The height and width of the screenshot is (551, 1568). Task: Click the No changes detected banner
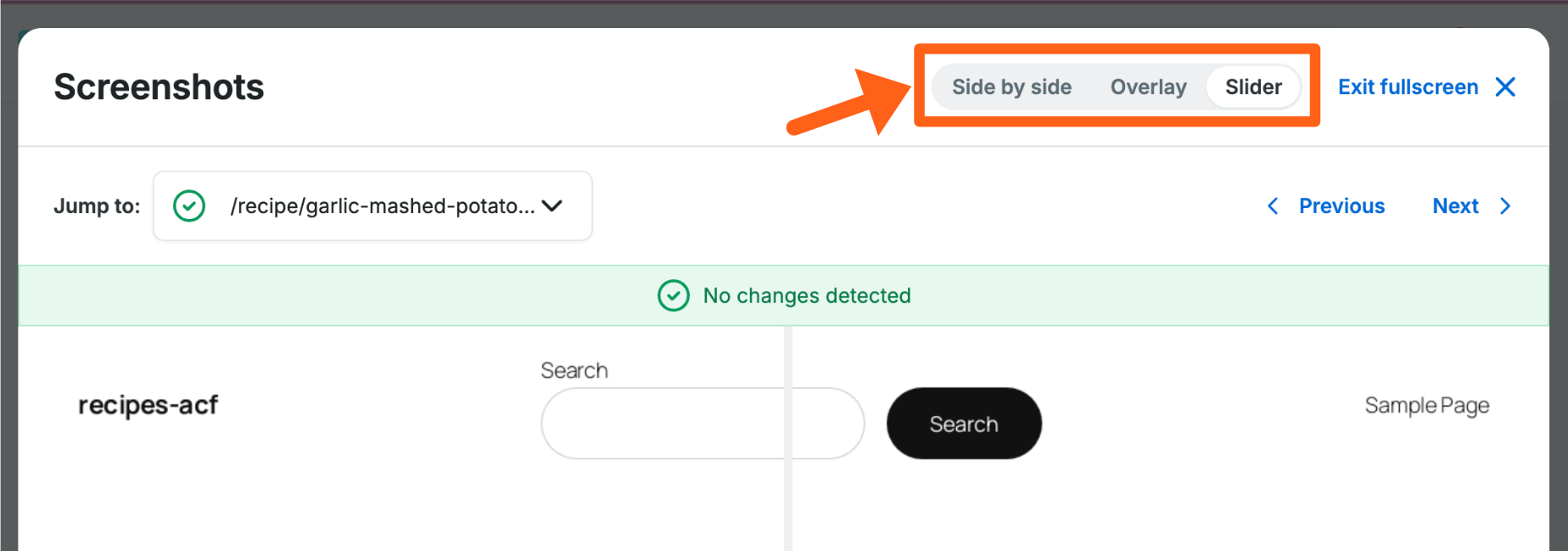pos(806,295)
